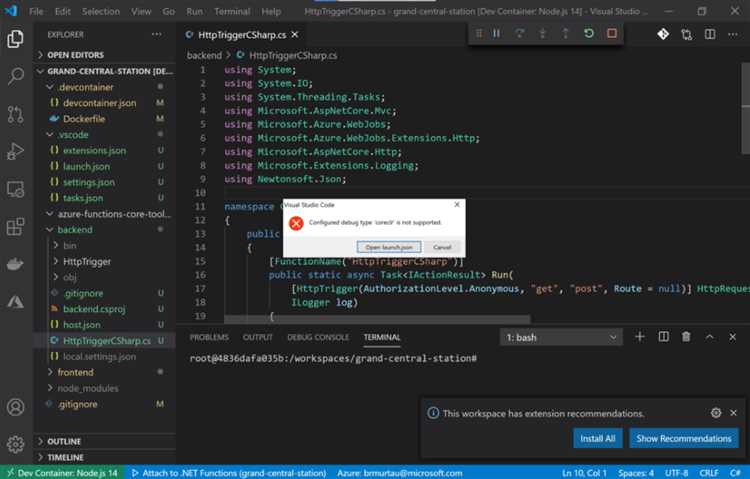Open the Selection menu
The width and height of the screenshot is (750, 479).
click(100, 11)
